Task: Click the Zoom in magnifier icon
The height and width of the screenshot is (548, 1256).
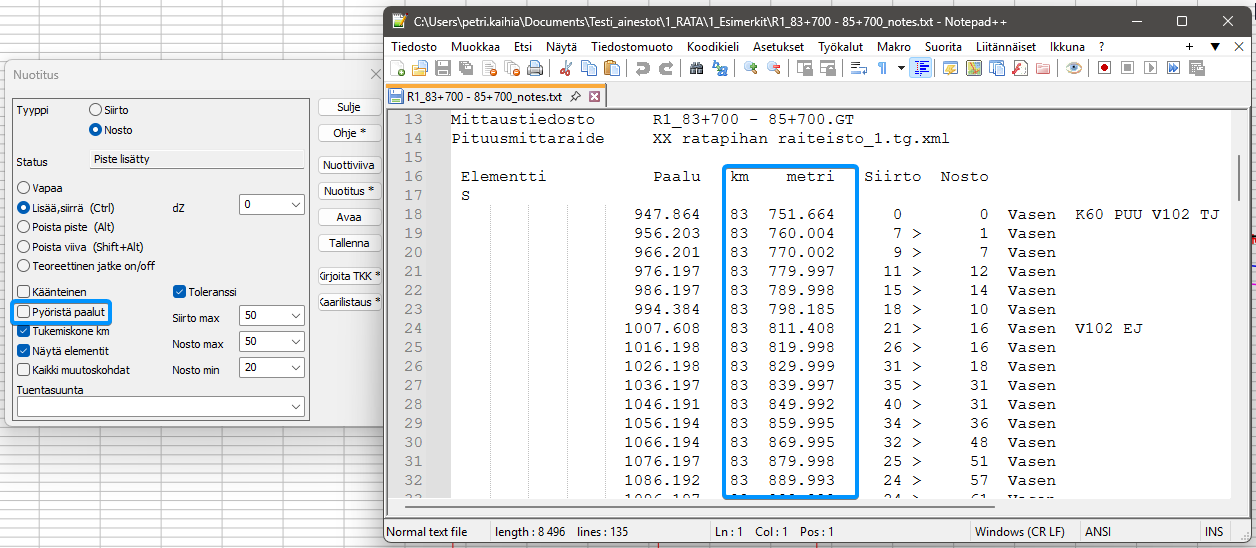Action: pos(749,68)
